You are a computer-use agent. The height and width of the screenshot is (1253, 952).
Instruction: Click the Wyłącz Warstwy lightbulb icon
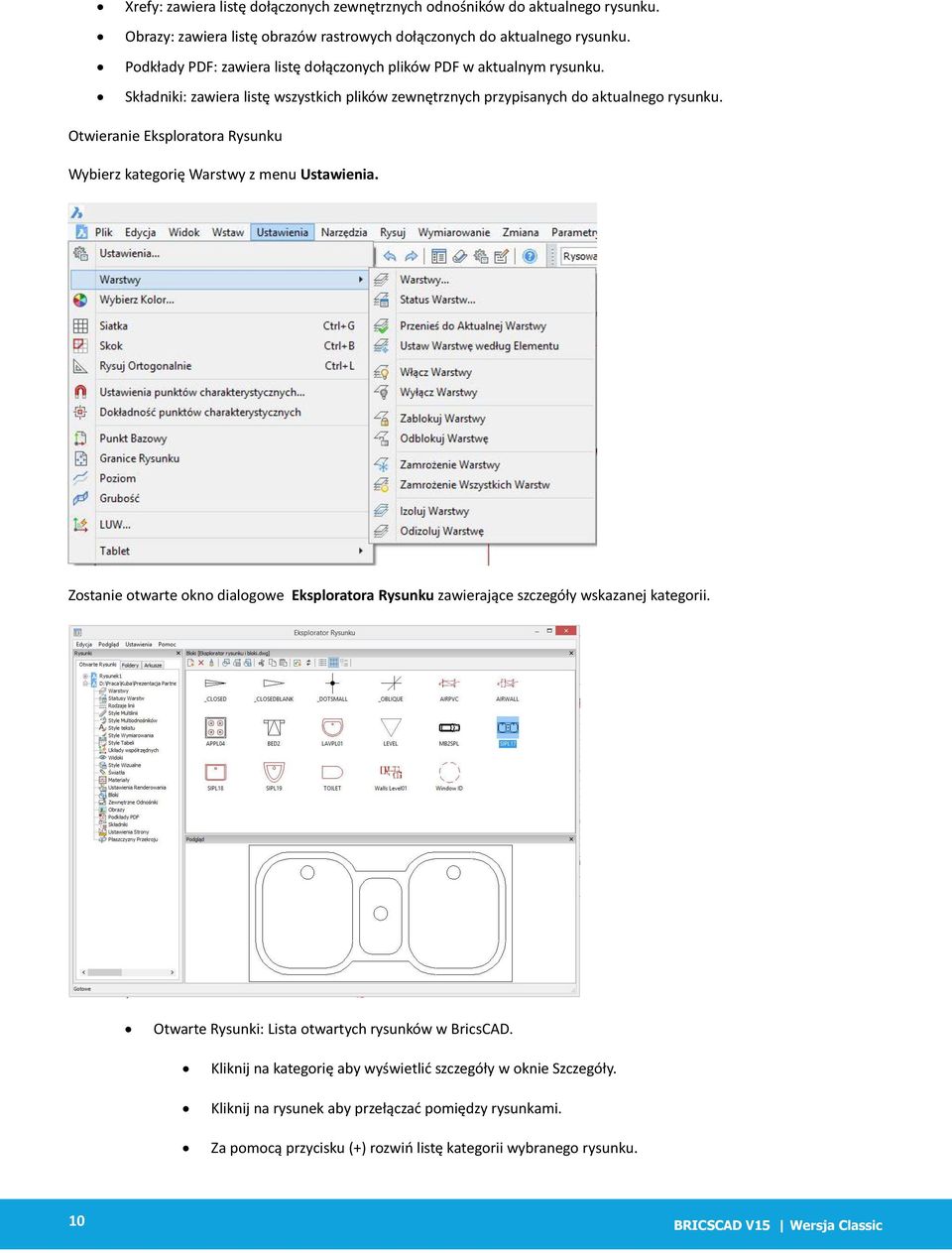pyautogui.click(x=381, y=392)
